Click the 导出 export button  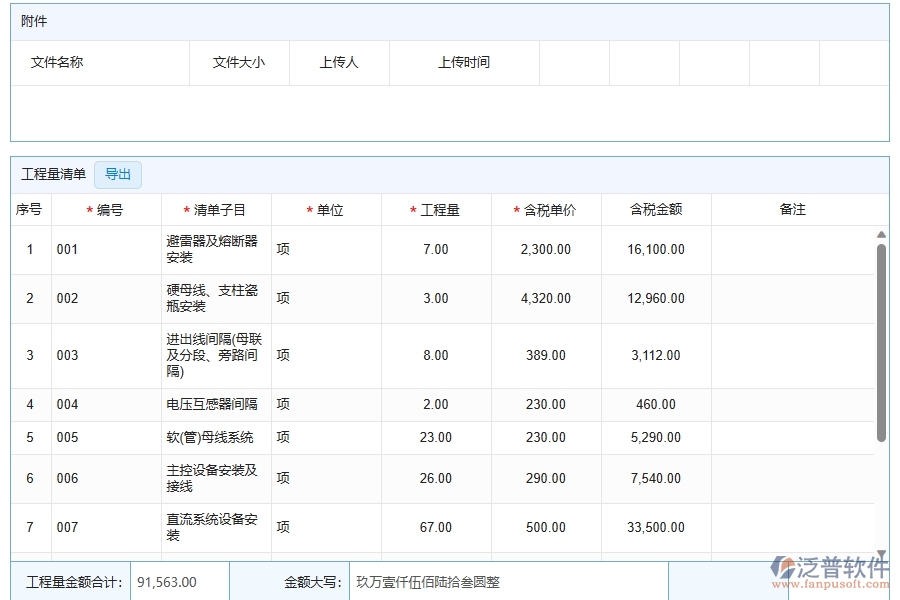118,175
